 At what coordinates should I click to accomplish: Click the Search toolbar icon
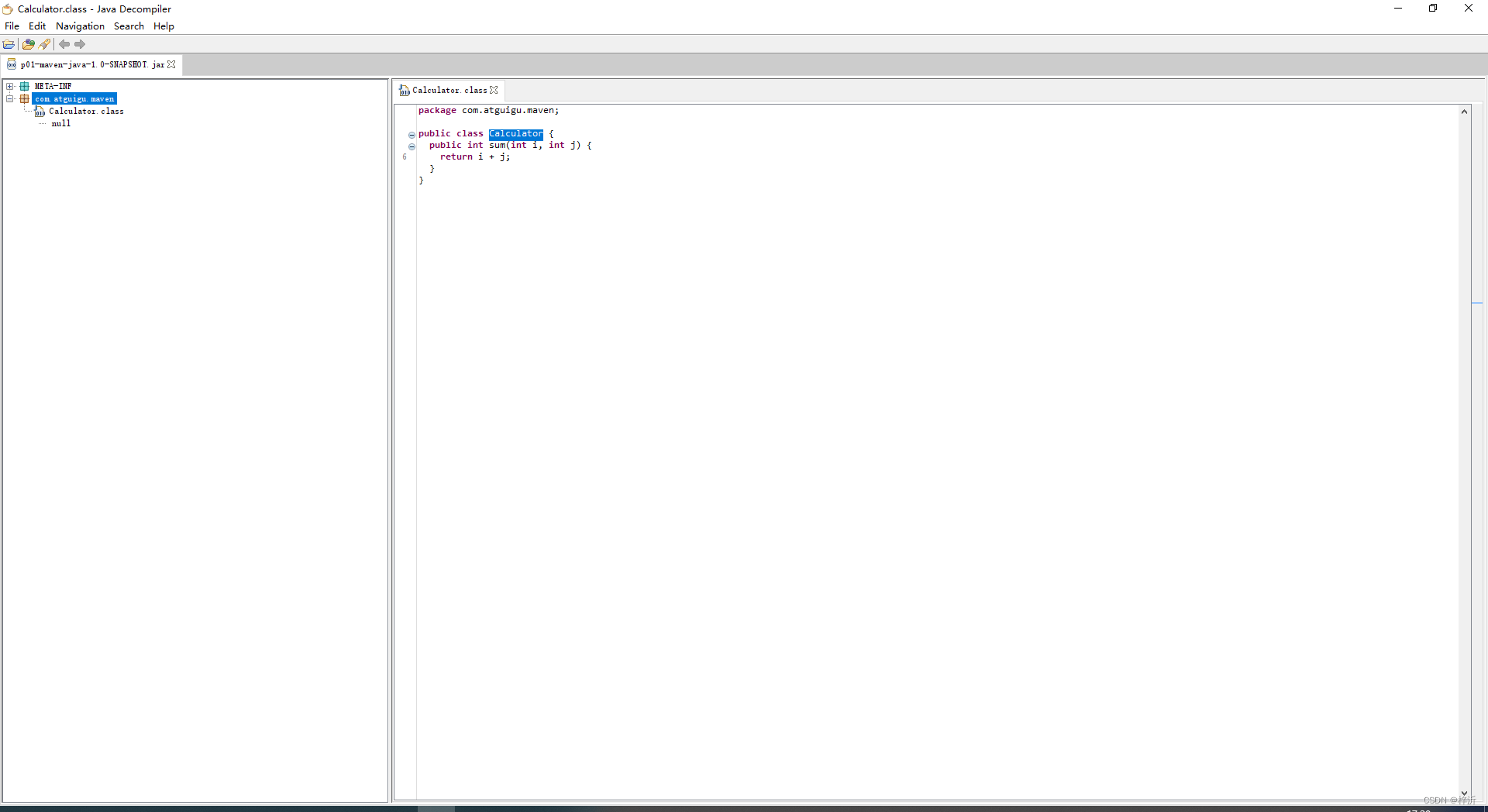pos(44,44)
